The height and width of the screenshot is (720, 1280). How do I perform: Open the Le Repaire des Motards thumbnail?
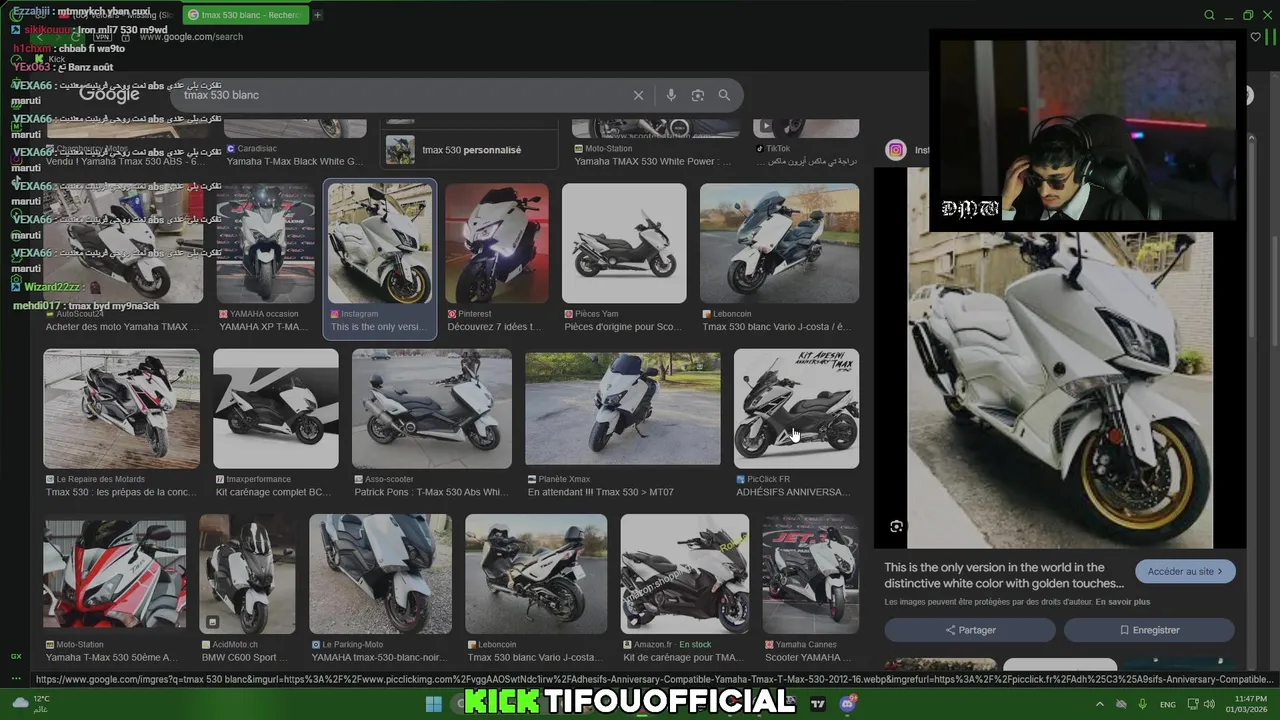point(121,408)
